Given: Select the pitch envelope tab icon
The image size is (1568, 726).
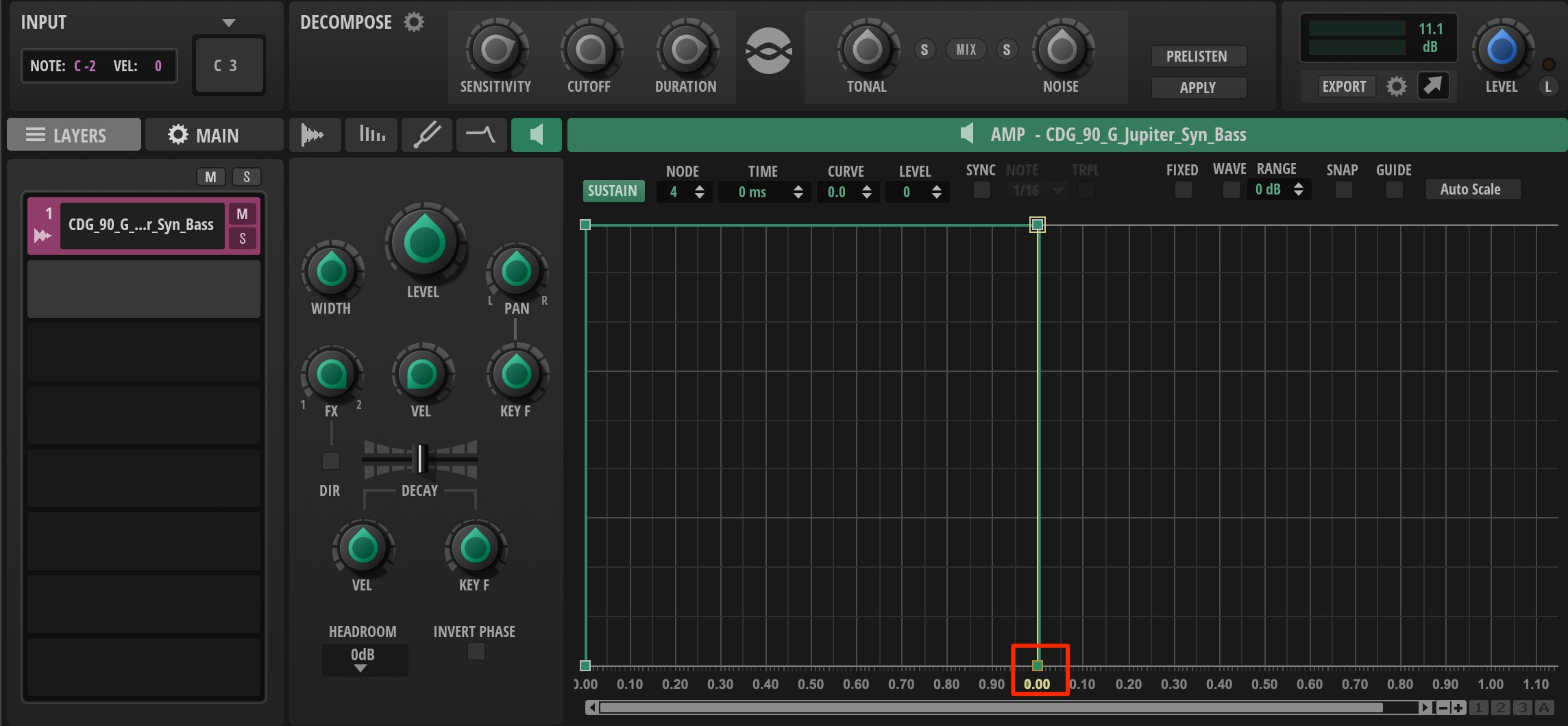Looking at the screenshot, I should 426,134.
